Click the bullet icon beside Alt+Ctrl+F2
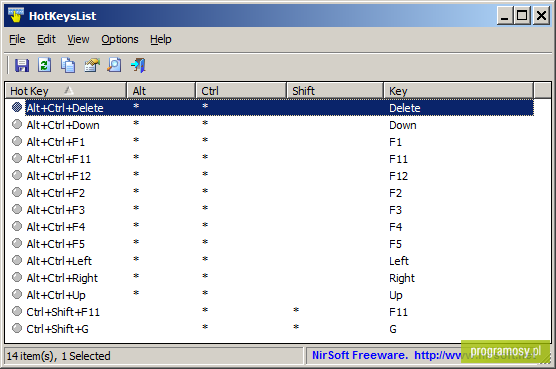 (17, 192)
